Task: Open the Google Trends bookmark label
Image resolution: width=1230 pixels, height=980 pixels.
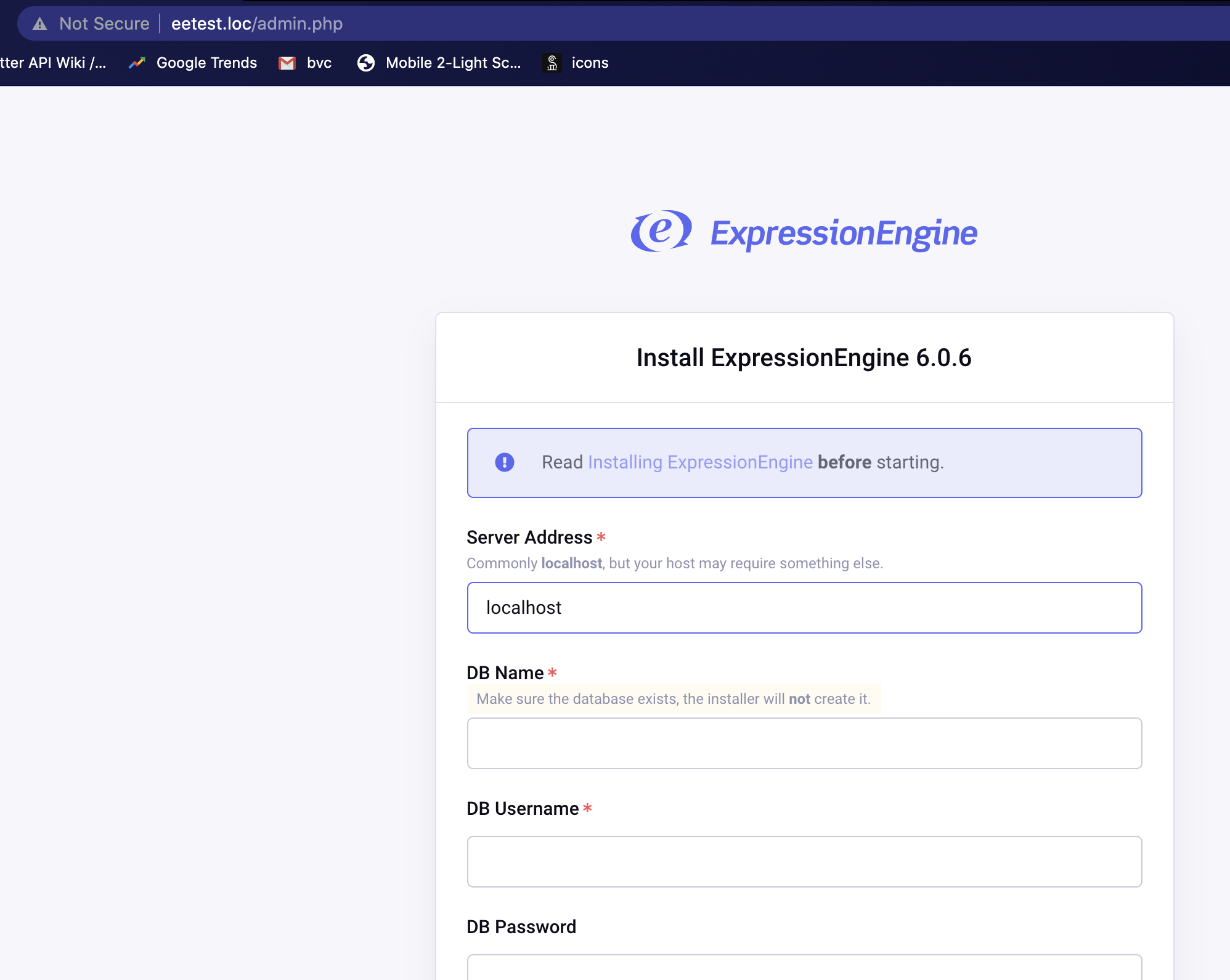Action: (207, 63)
